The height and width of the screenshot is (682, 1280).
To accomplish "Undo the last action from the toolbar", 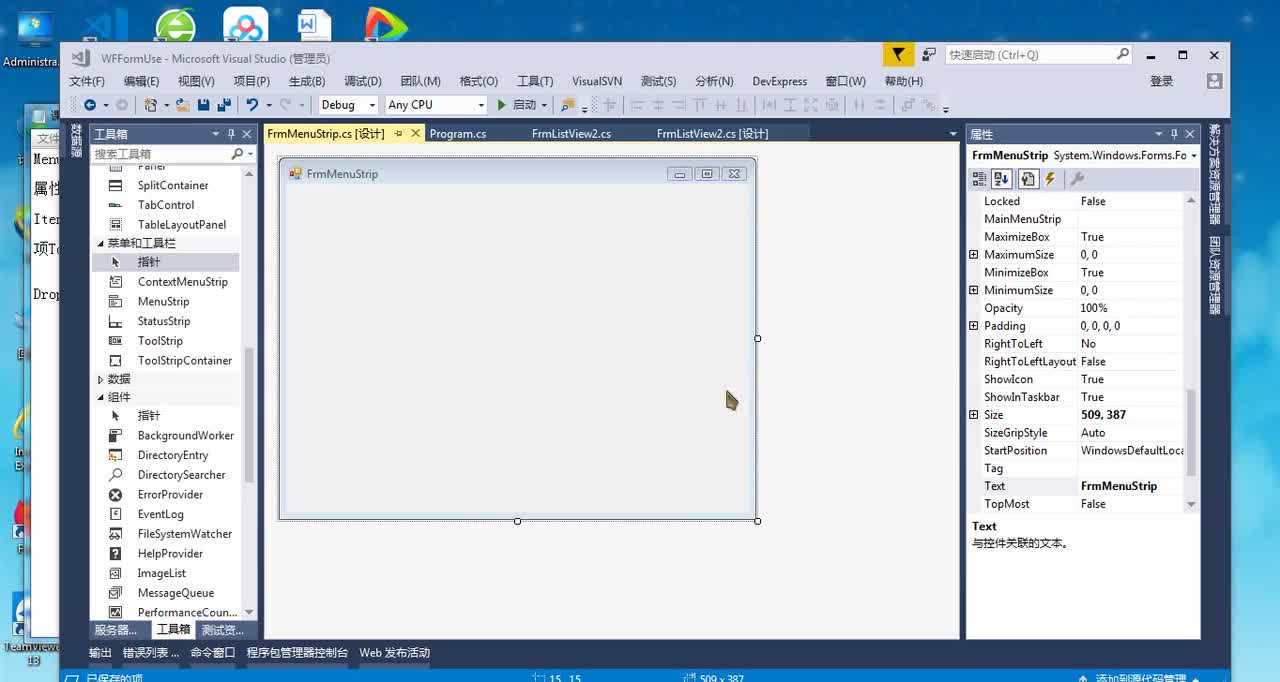I will click(252, 105).
